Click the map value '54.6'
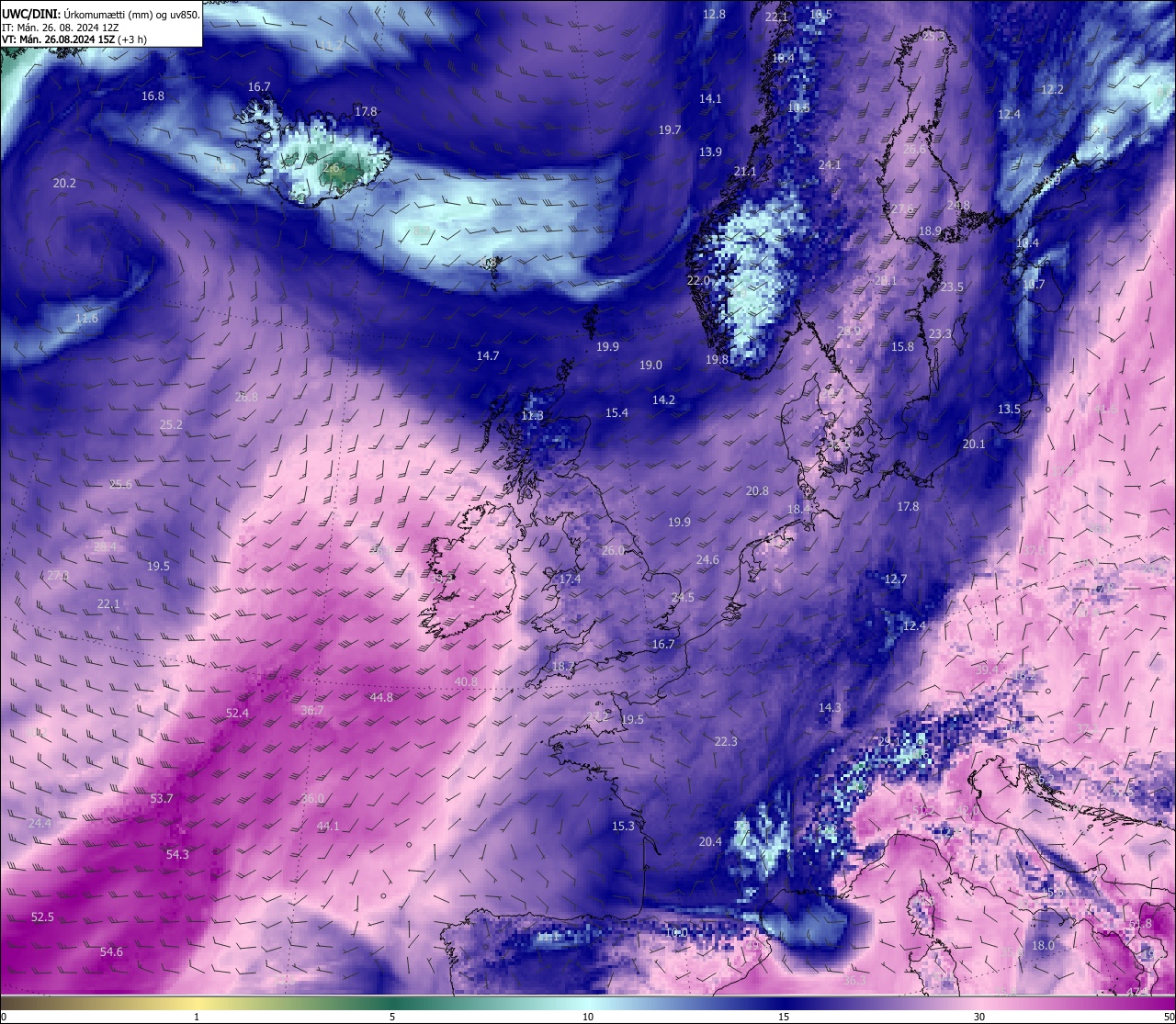This screenshot has width=1176, height=1024. pos(111,952)
